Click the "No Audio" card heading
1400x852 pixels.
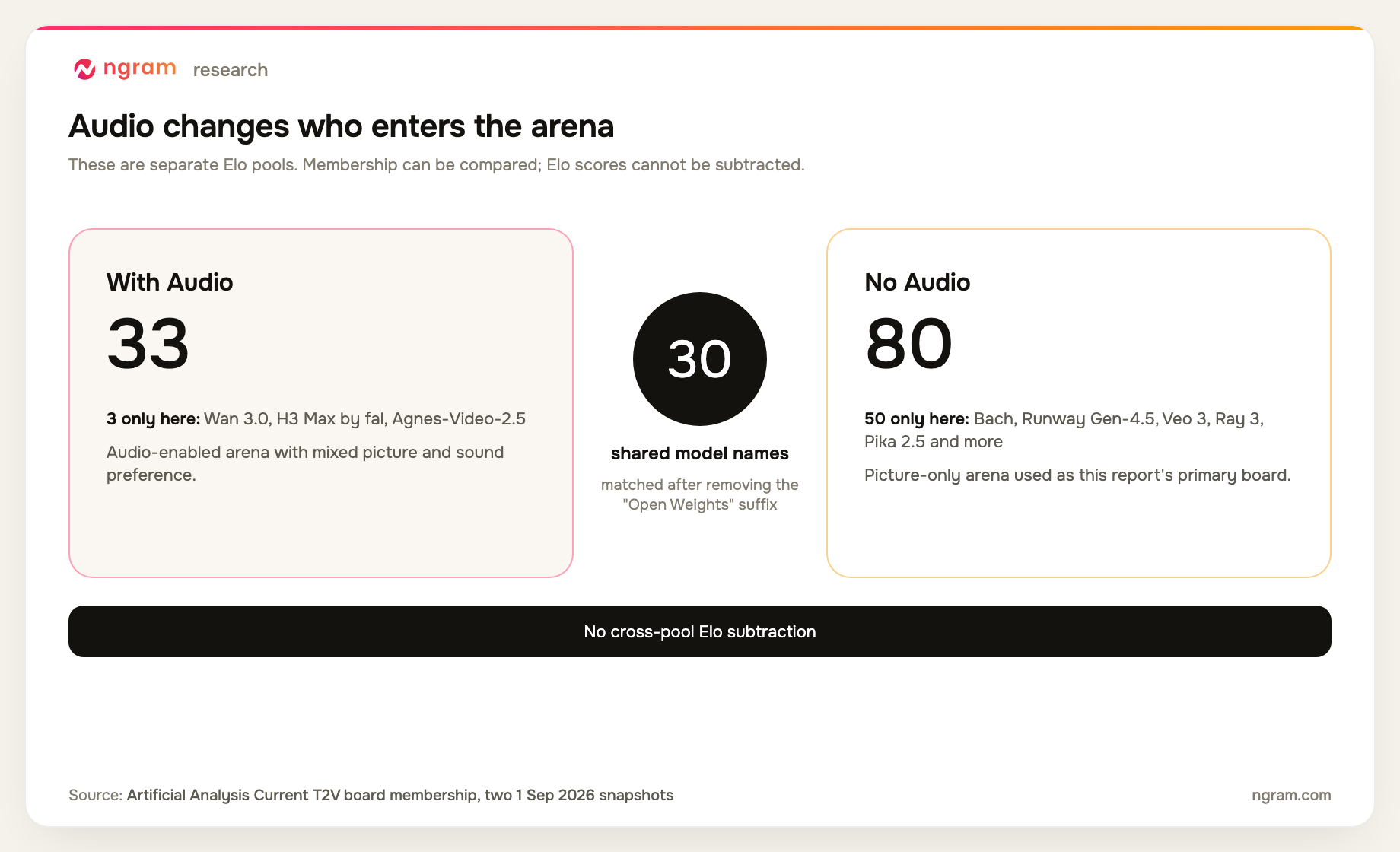918,282
